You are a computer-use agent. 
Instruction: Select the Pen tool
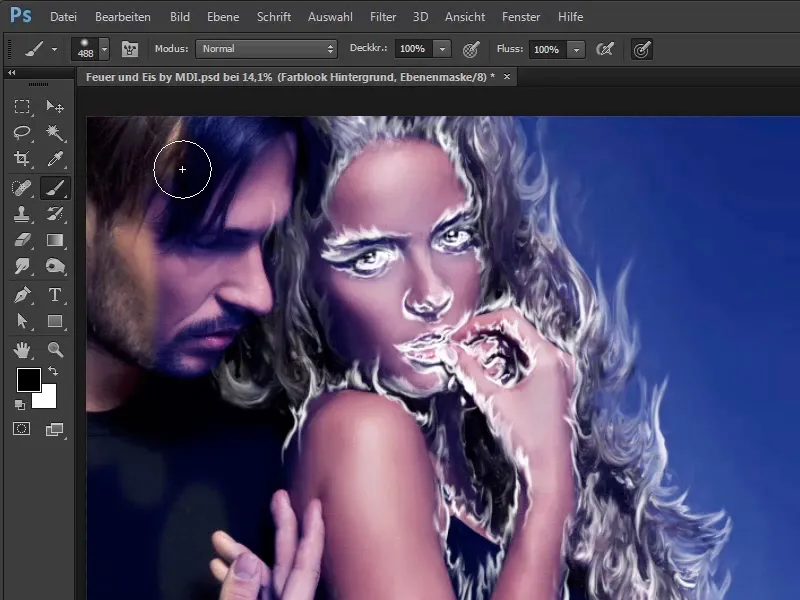point(22,295)
